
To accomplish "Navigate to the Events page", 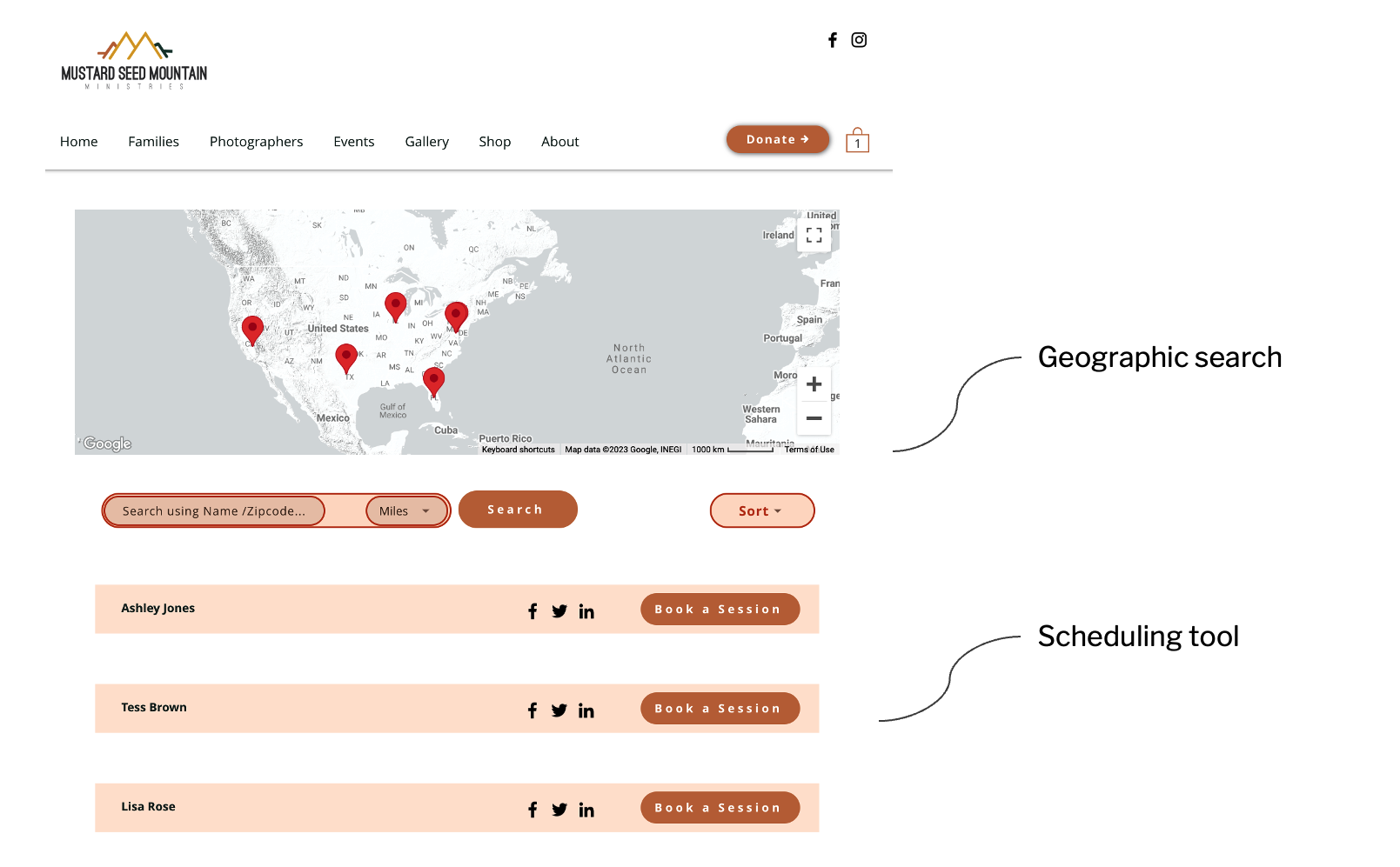I will coord(353,142).
